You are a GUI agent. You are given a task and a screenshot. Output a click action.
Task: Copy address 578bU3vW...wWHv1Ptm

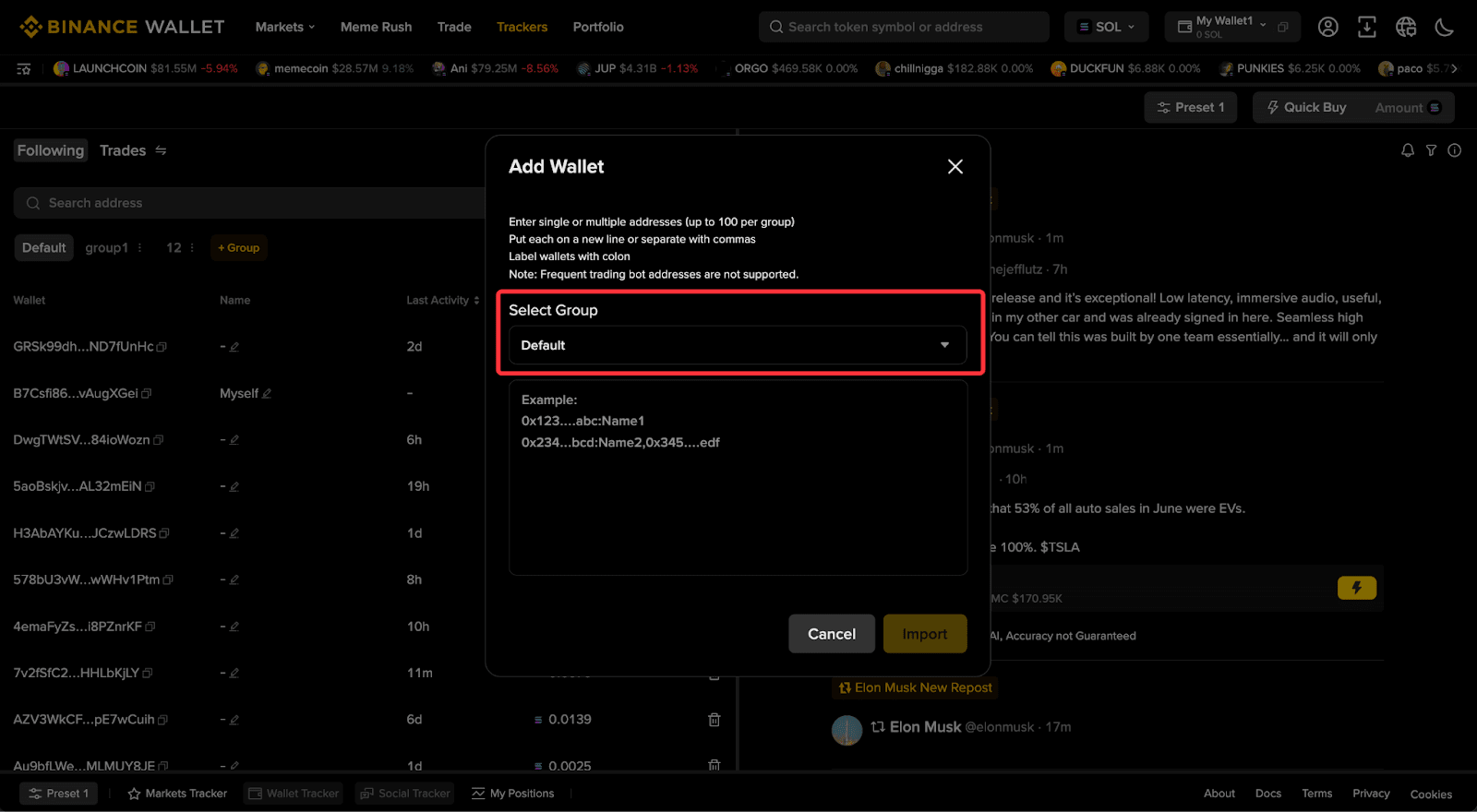click(x=168, y=580)
